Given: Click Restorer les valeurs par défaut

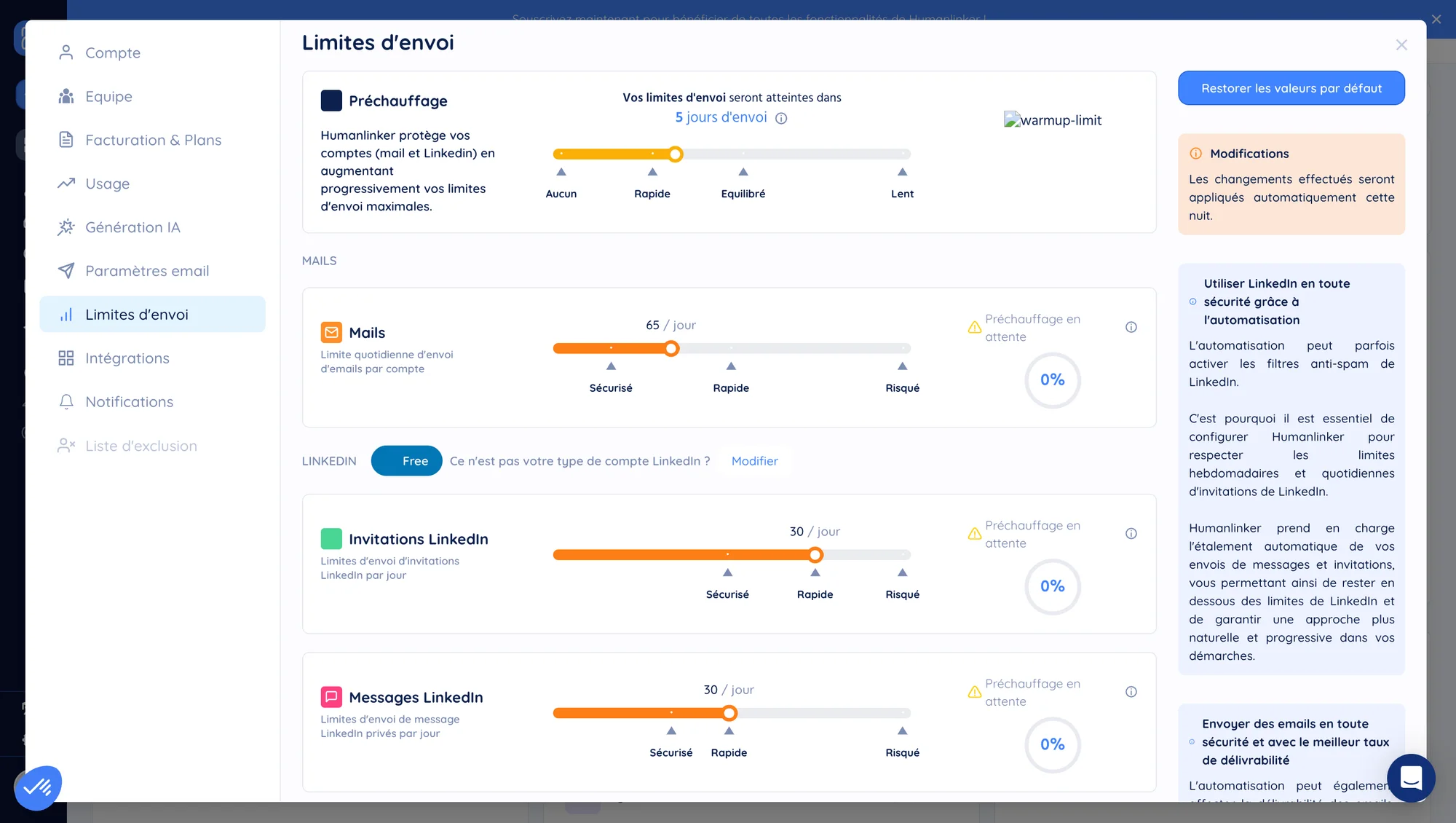Looking at the screenshot, I should coord(1291,88).
